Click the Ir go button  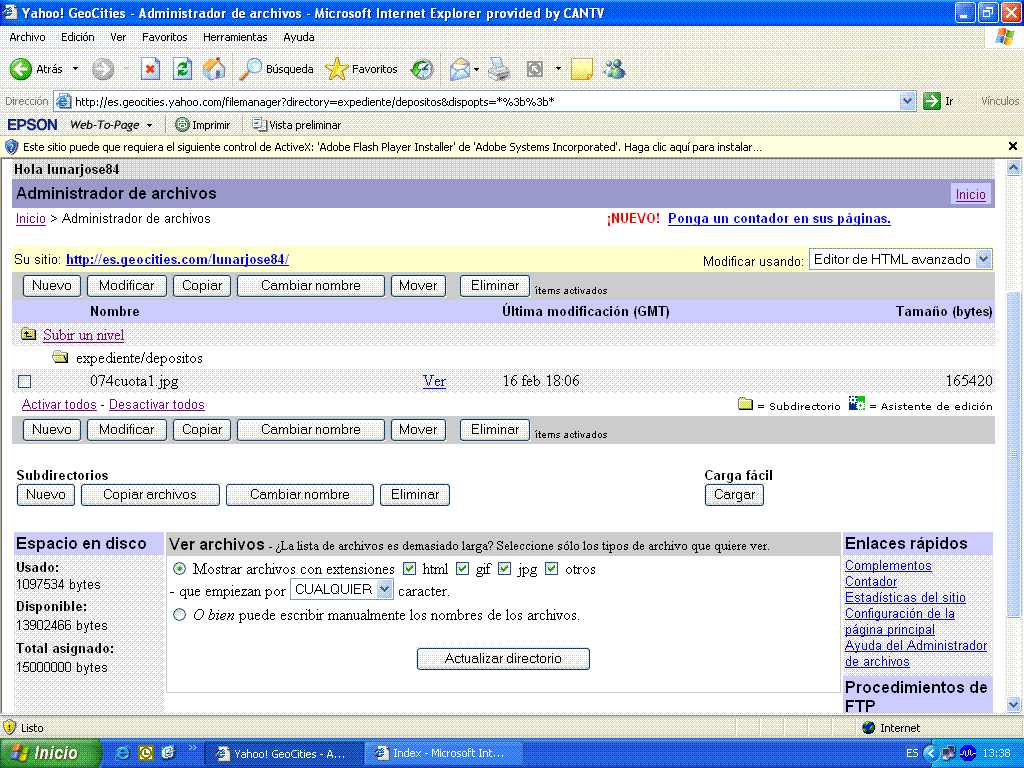pyautogui.click(x=939, y=101)
